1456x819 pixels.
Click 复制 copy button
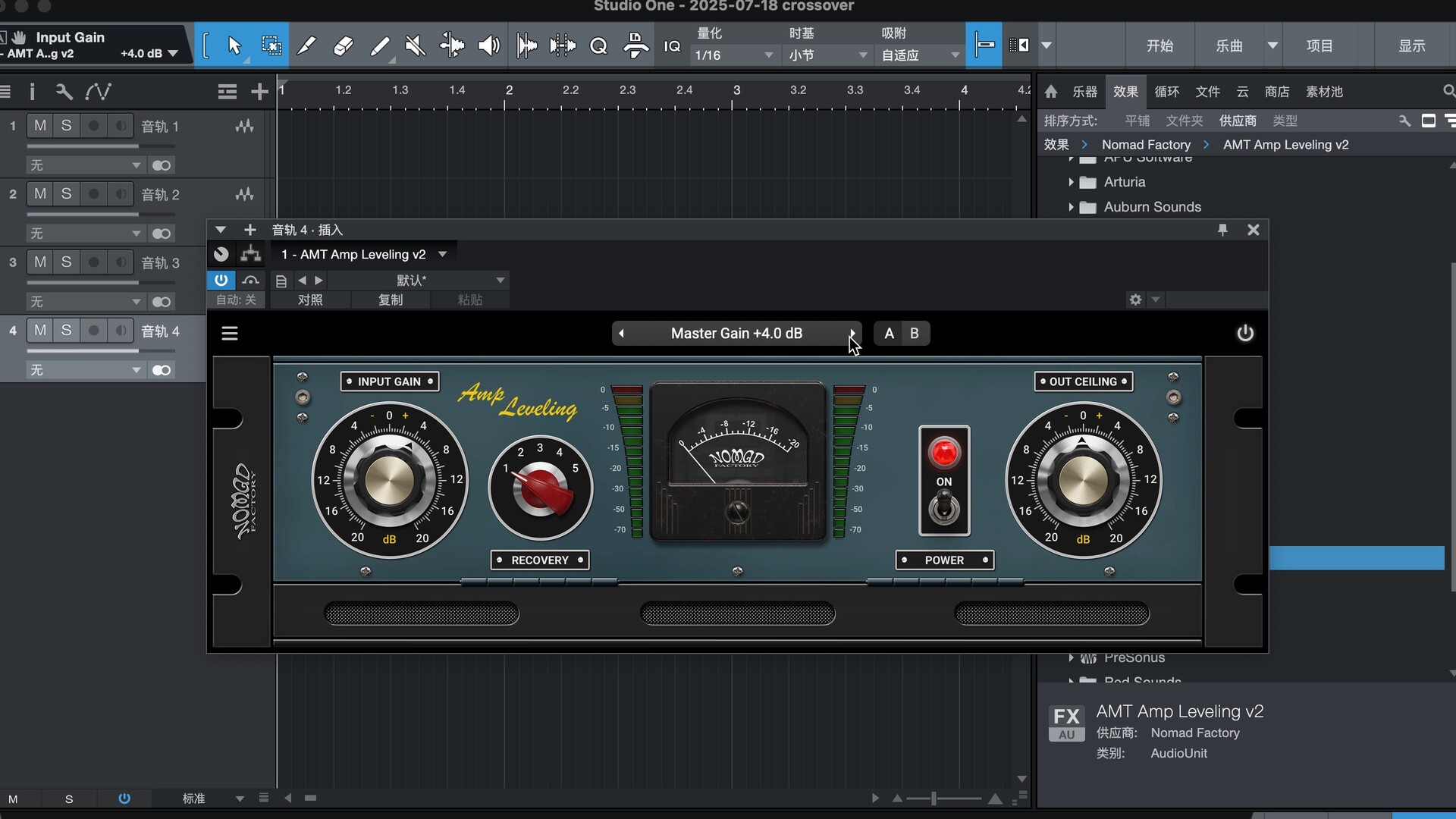click(391, 300)
